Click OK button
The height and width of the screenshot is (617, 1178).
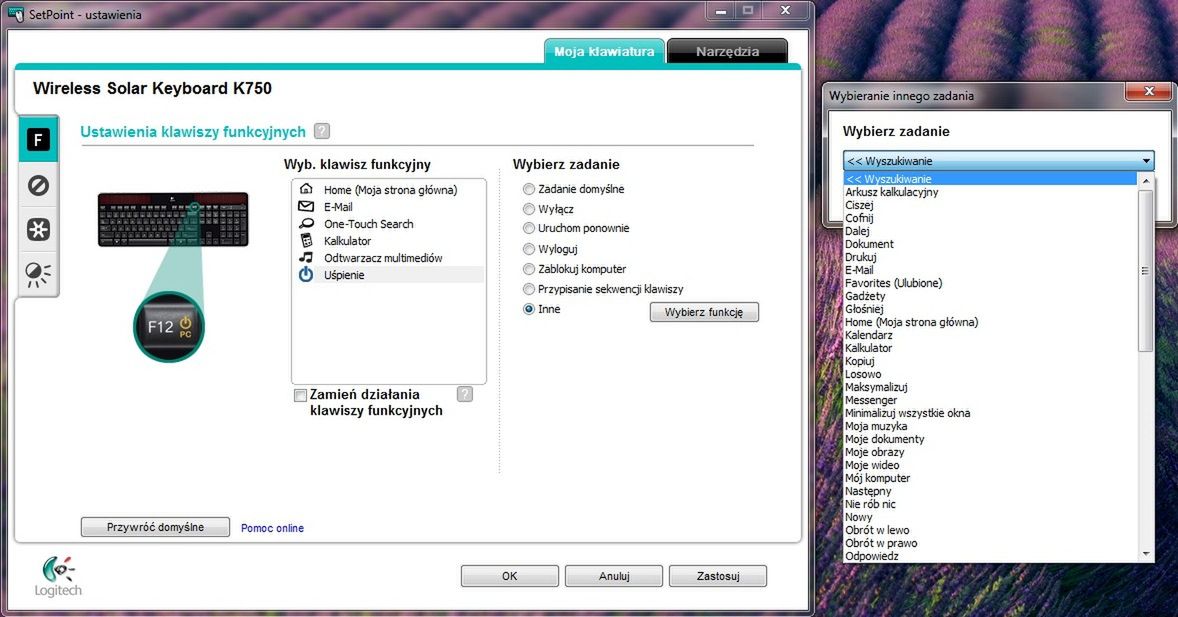(509, 576)
